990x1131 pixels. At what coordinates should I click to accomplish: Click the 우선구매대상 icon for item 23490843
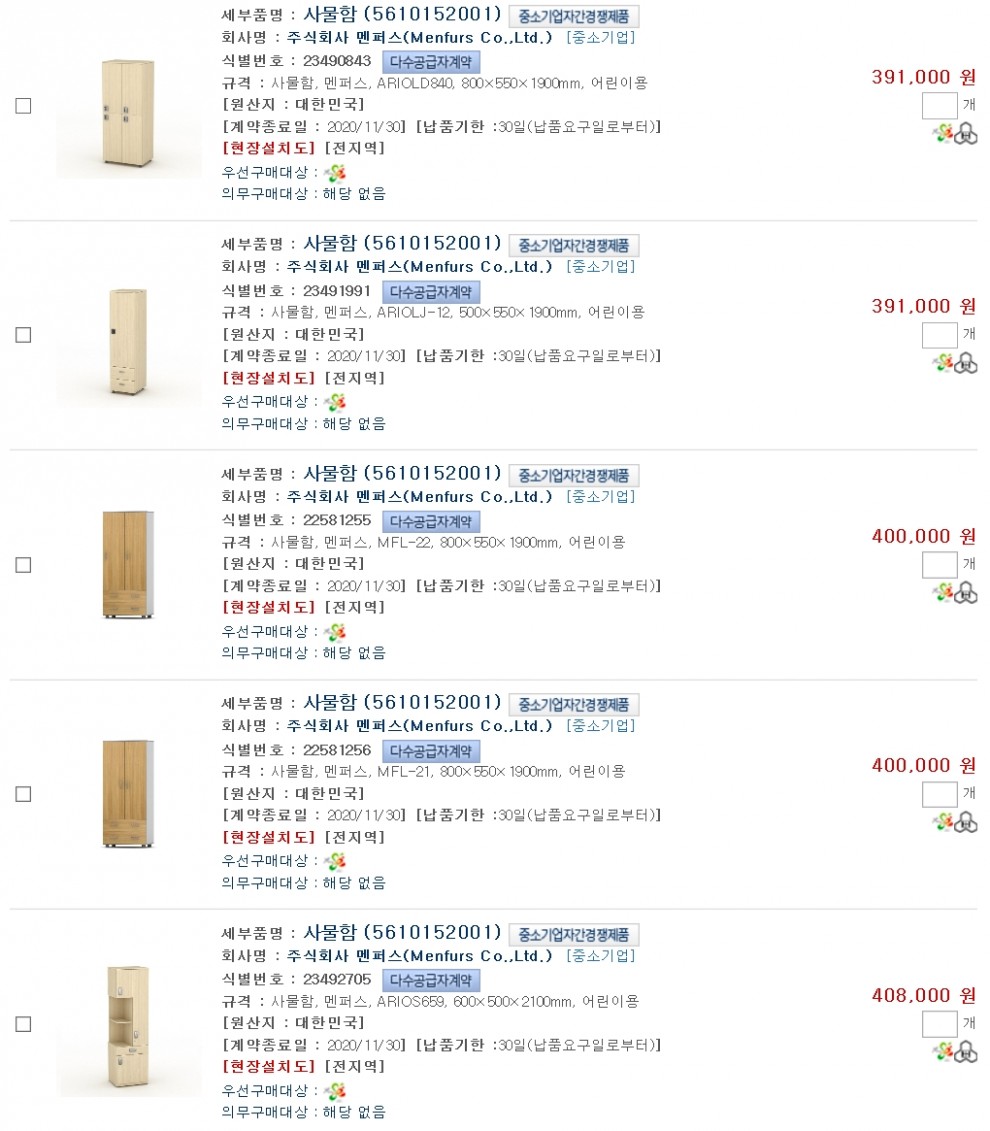(x=335, y=173)
